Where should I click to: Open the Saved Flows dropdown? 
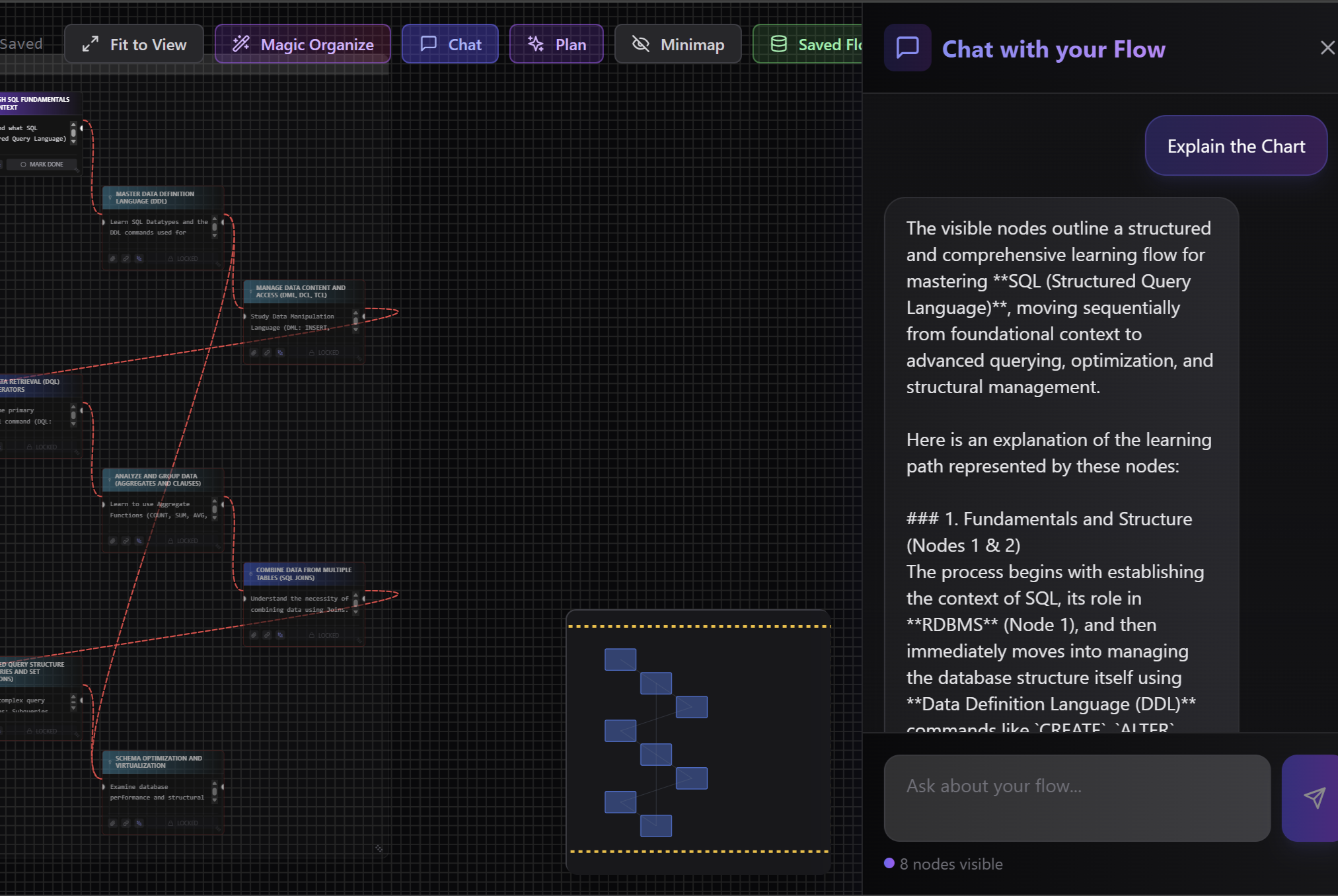[819, 44]
